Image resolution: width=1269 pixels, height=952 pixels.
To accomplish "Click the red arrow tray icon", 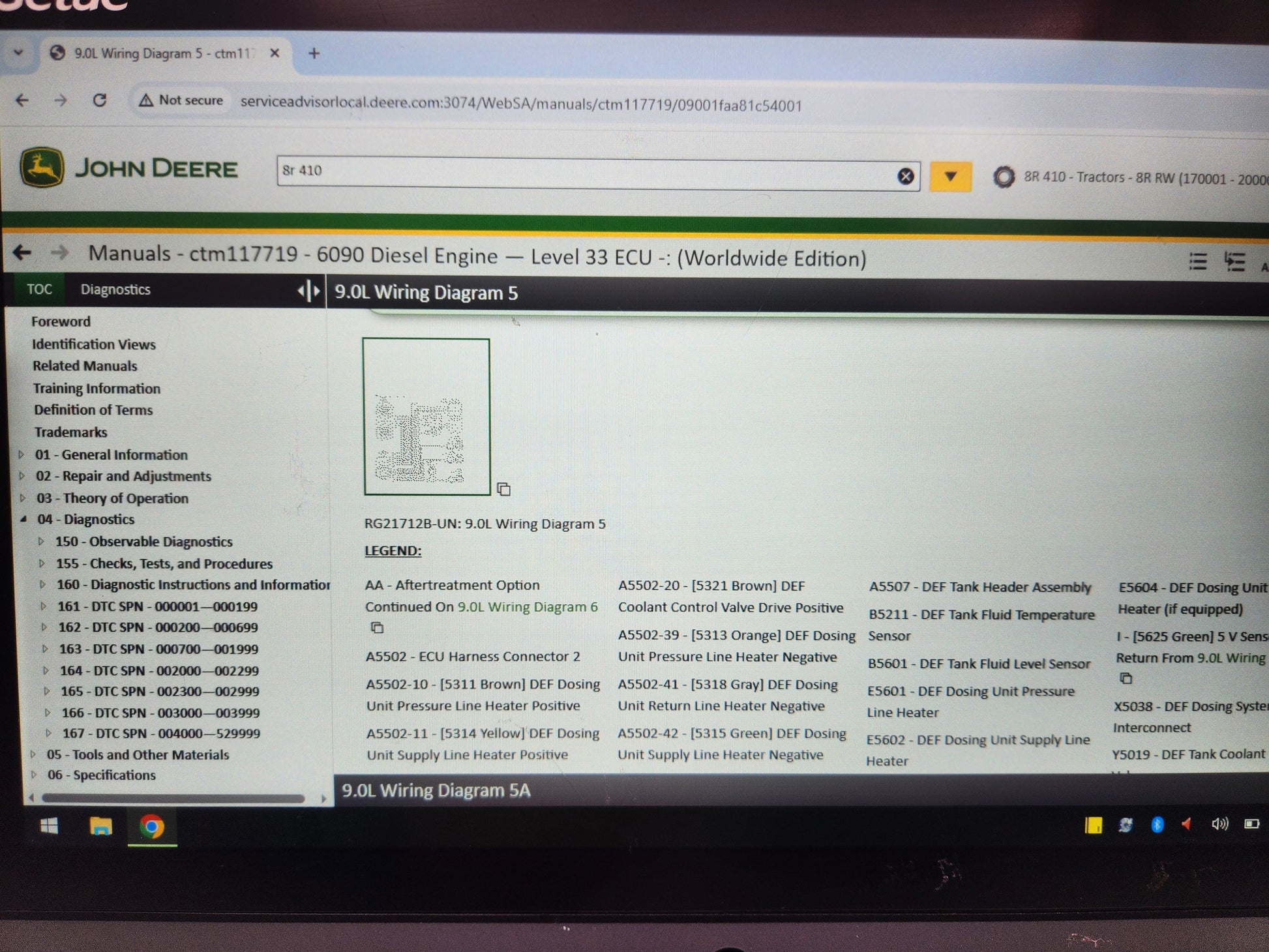I will coord(1187,824).
